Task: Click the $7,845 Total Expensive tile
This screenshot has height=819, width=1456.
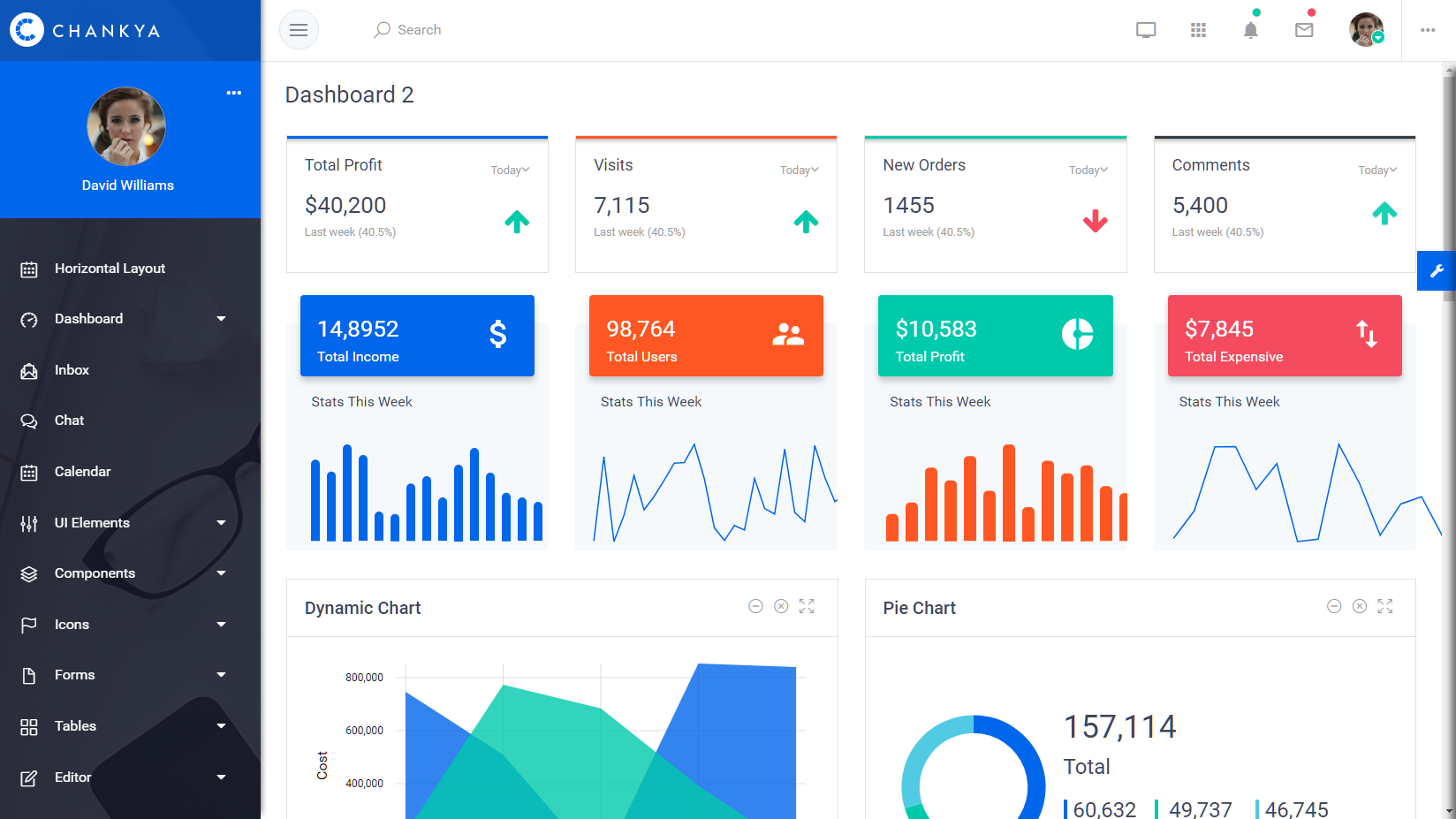Action: tap(1285, 336)
